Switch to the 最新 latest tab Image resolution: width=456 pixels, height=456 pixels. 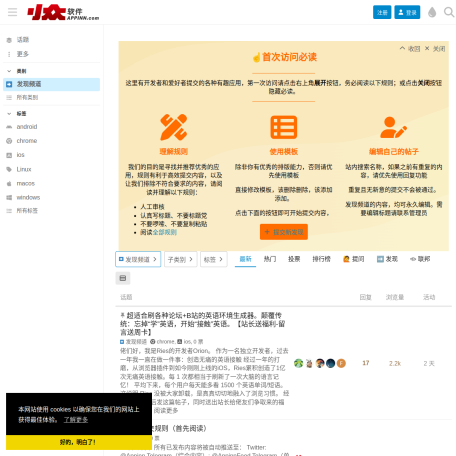point(245,259)
